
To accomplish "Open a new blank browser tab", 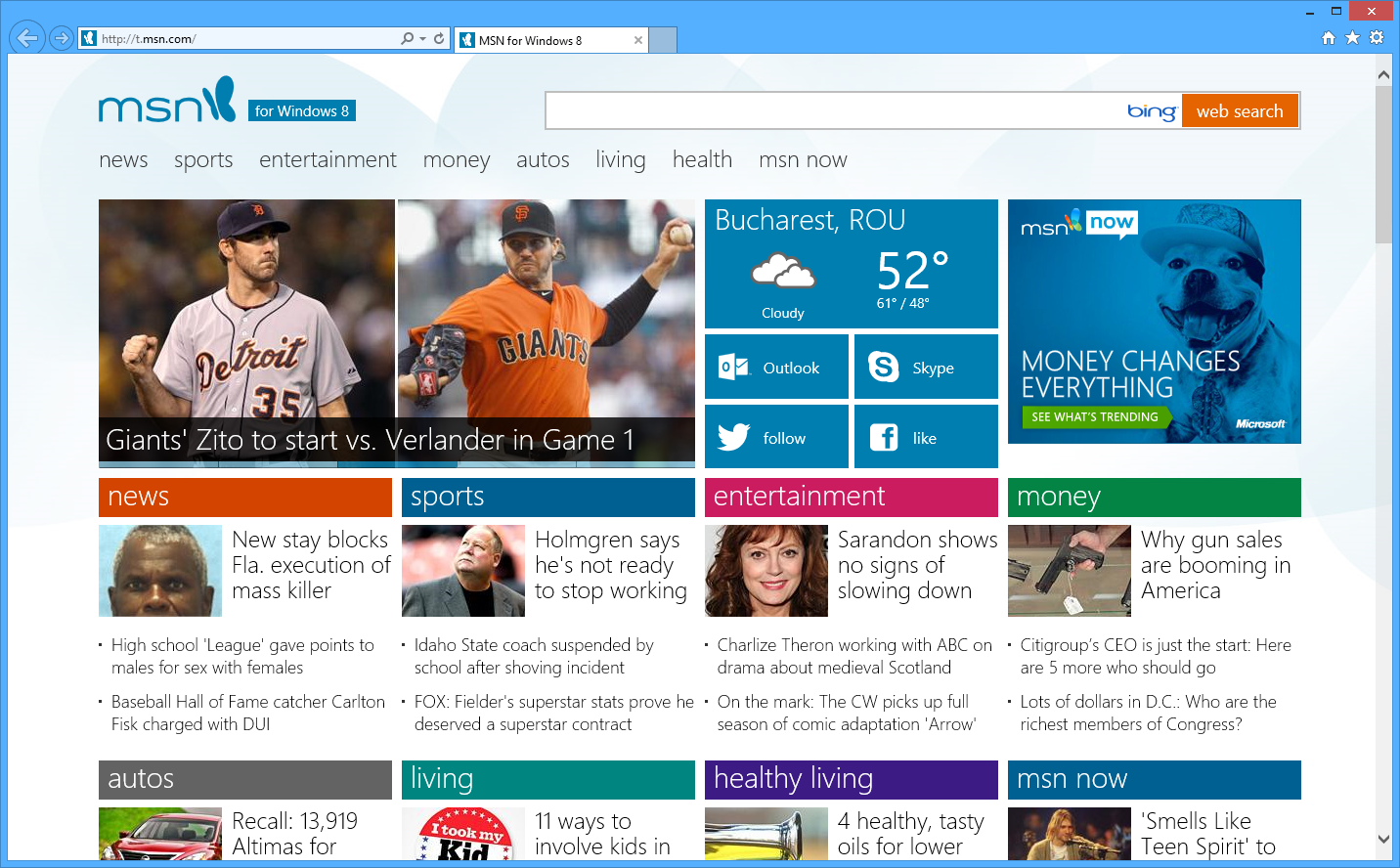I will (x=663, y=40).
